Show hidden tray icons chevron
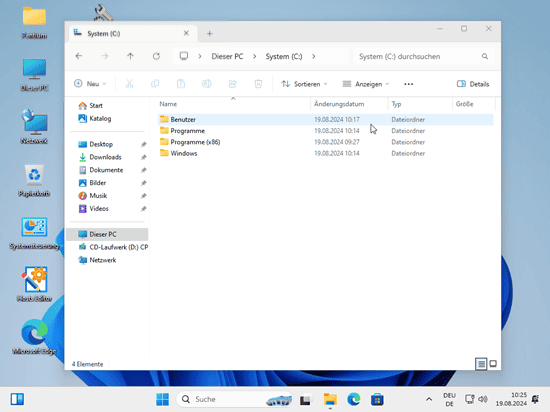The image size is (550, 412). (x=429, y=399)
